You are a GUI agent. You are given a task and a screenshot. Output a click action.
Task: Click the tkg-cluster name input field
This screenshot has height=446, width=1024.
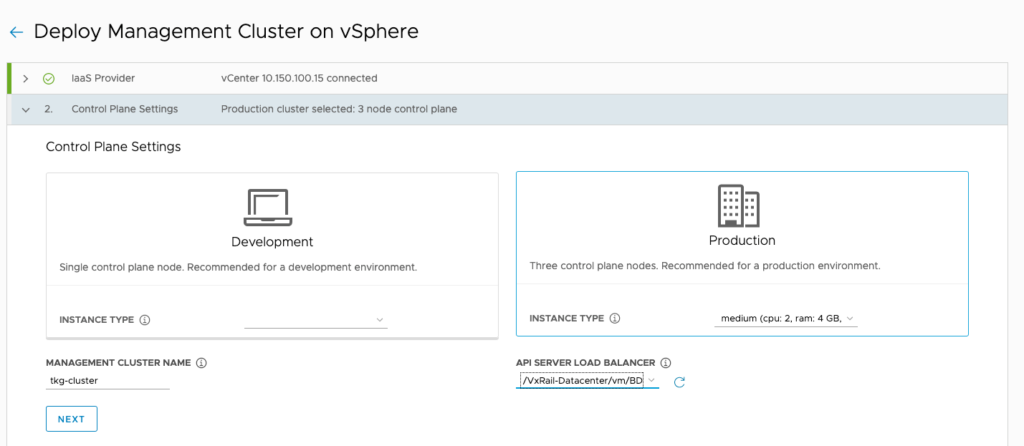[108, 381]
